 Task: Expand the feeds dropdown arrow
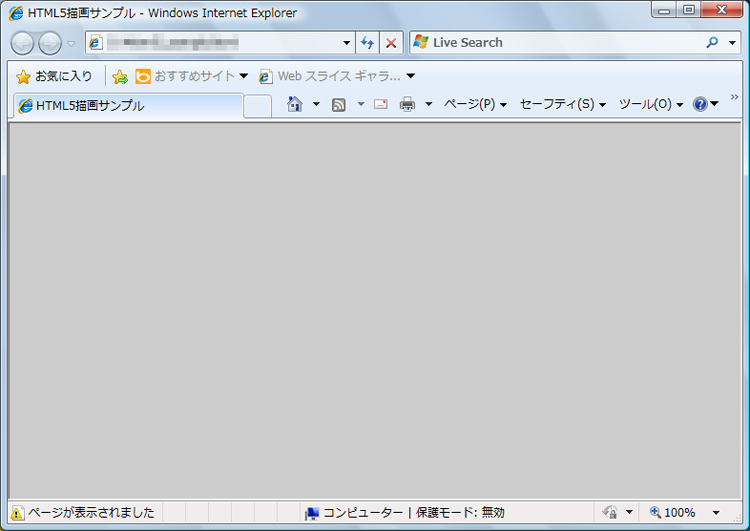click(361, 104)
